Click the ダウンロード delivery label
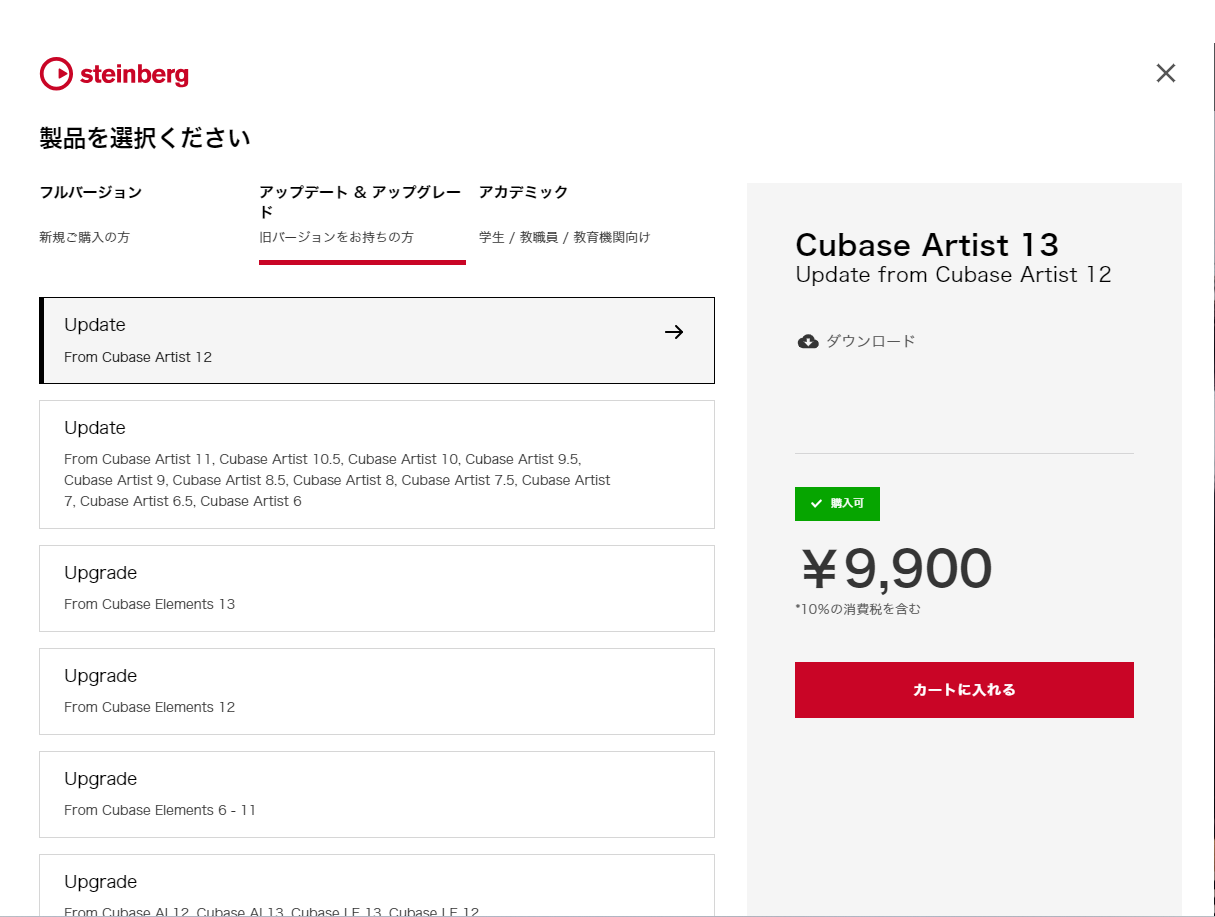1215x917 pixels. (x=871, y=341)
